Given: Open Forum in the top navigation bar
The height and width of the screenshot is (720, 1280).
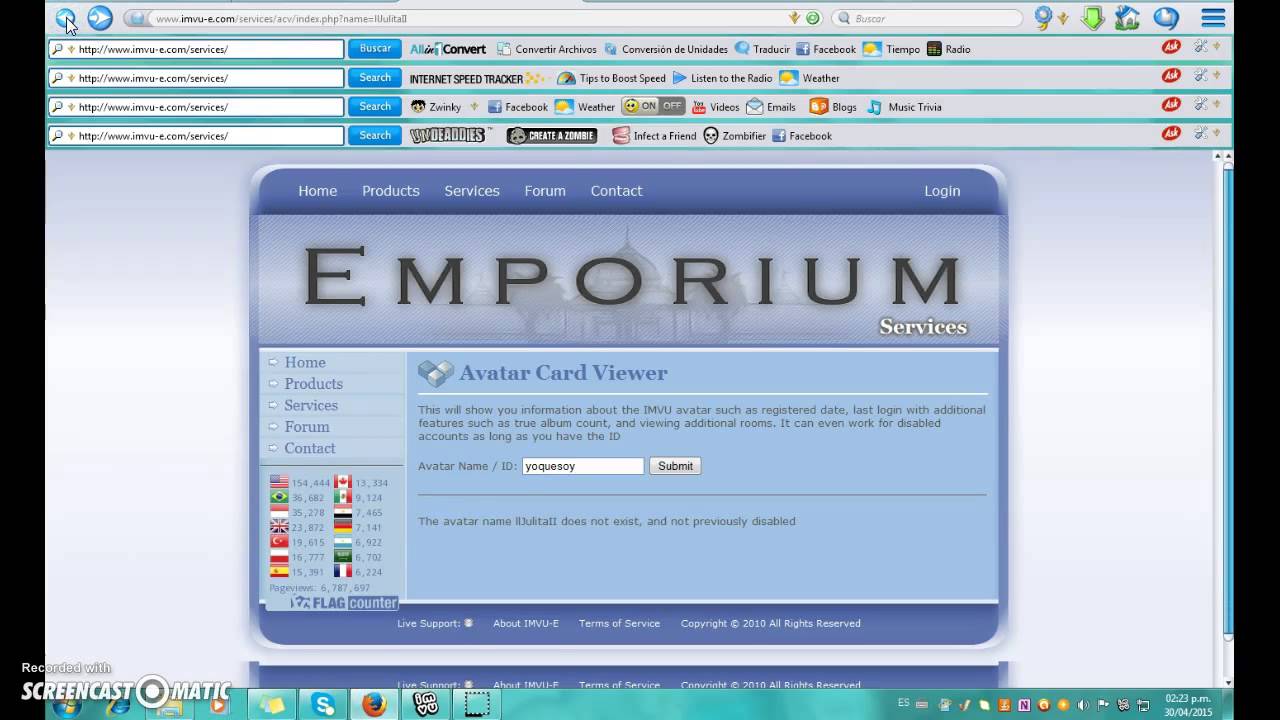Looking at the screenshot, I should [x=545, y=191].
